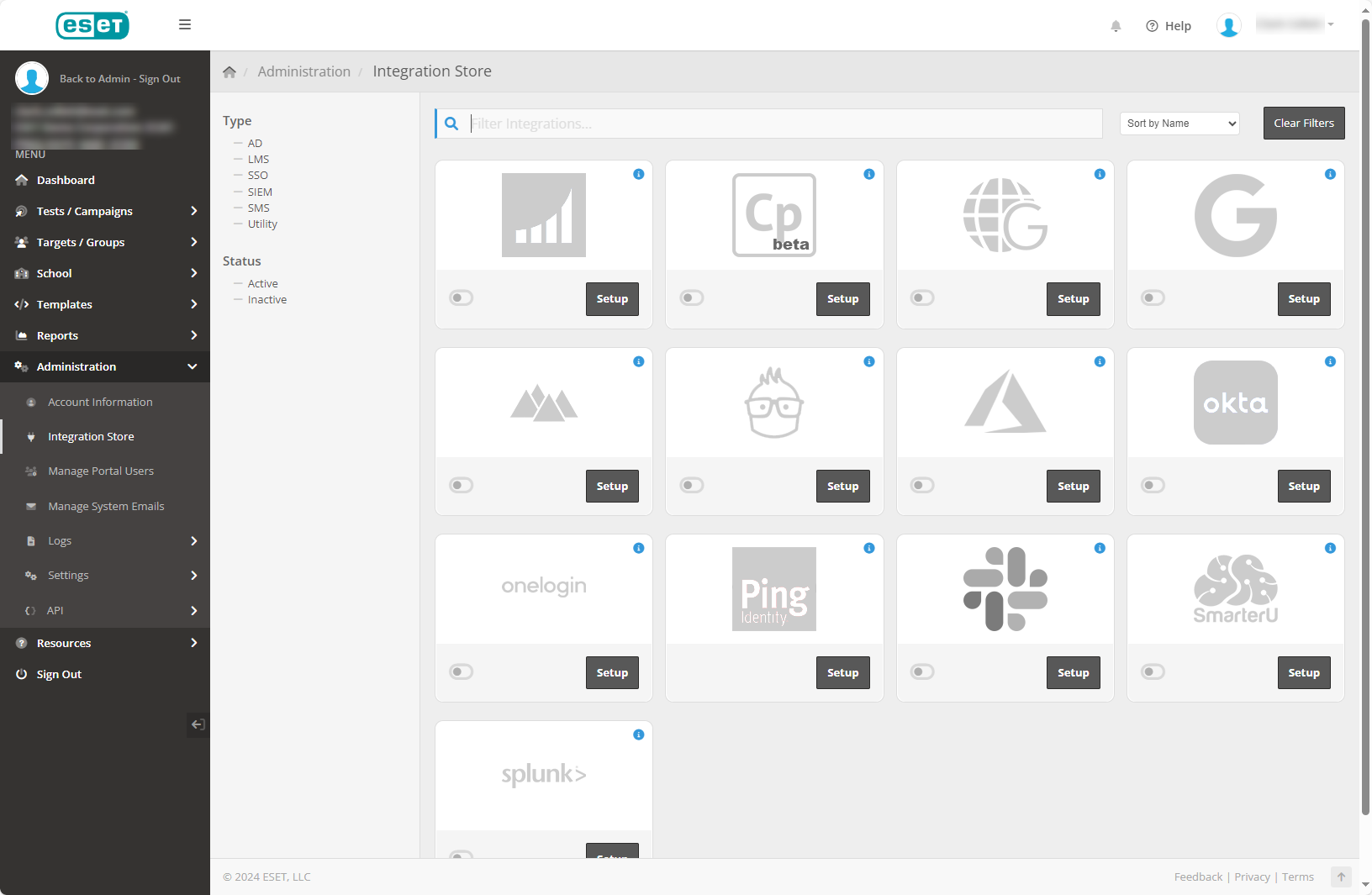Click the onelogin logo
The image size is (1372, 895).
click(544, 586)
